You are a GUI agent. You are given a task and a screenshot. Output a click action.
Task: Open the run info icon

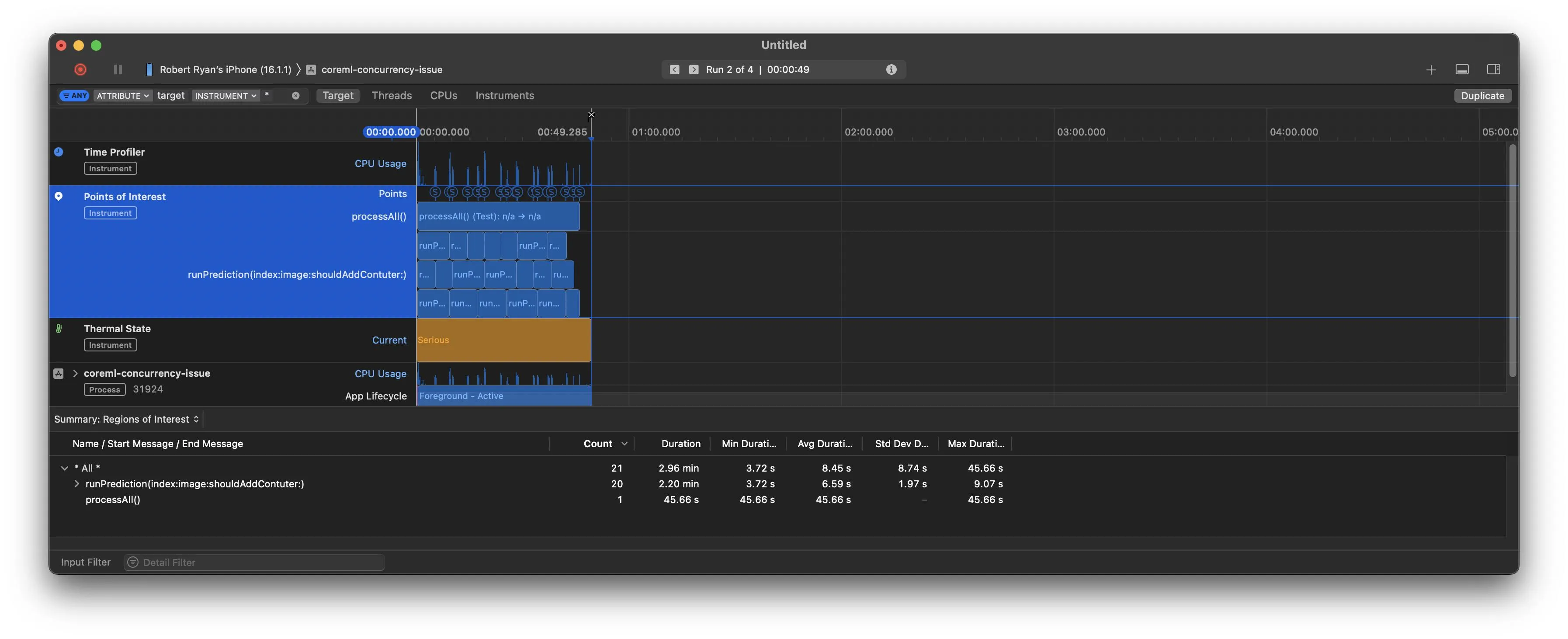click(891, 69)
